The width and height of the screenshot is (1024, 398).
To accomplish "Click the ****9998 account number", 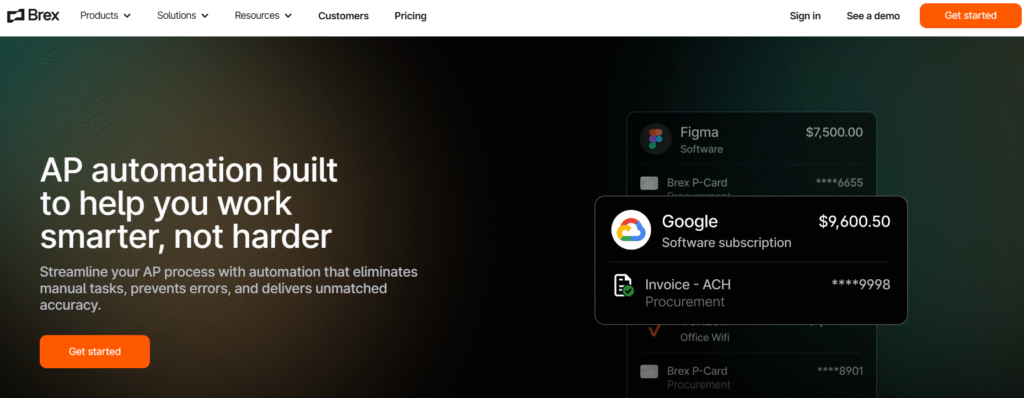I will tap(861, 284).
